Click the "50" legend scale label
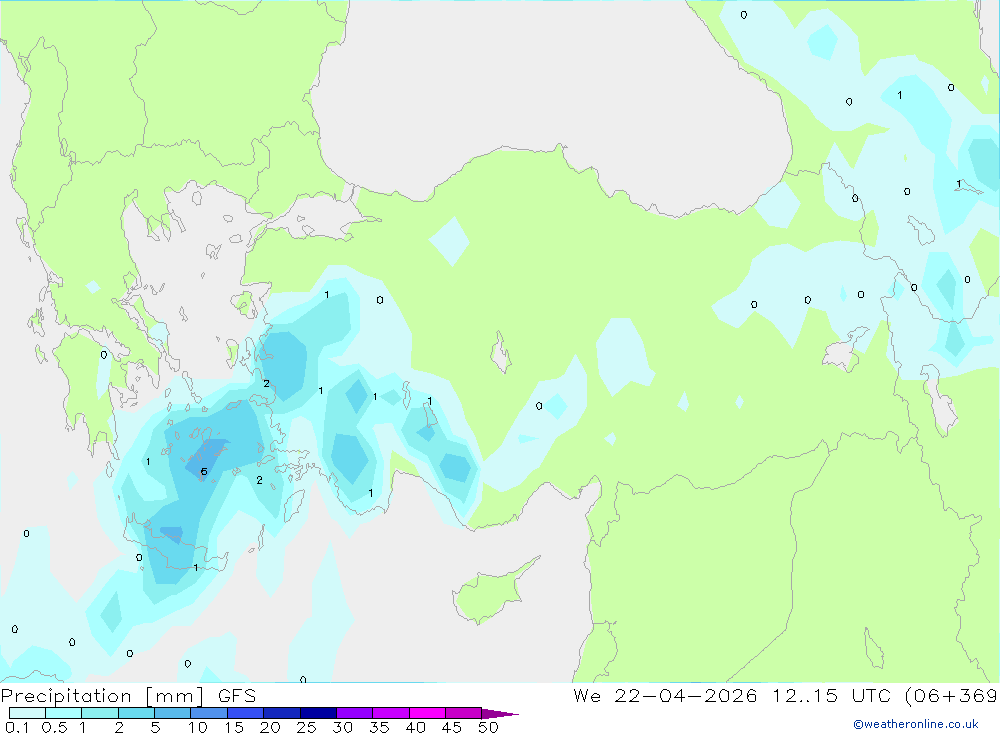This screenshot has width=1000, height=733. point(488,727)
